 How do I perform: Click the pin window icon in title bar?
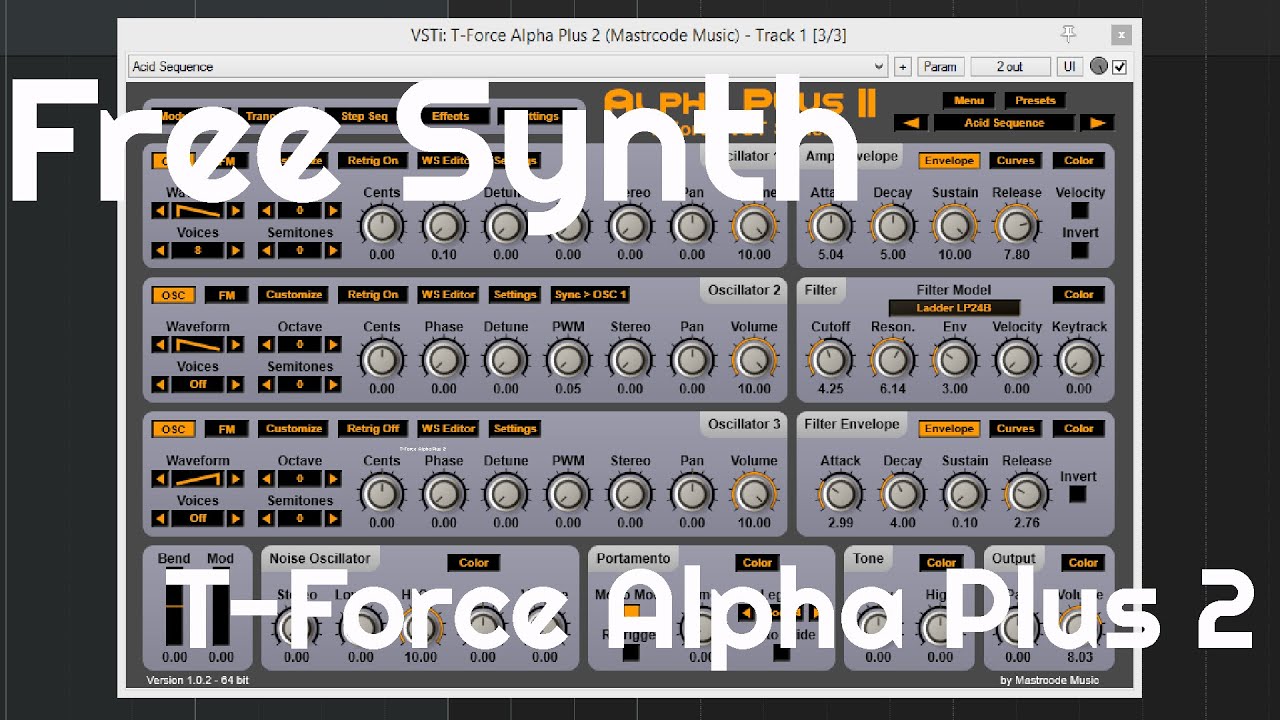[1068, 35]
